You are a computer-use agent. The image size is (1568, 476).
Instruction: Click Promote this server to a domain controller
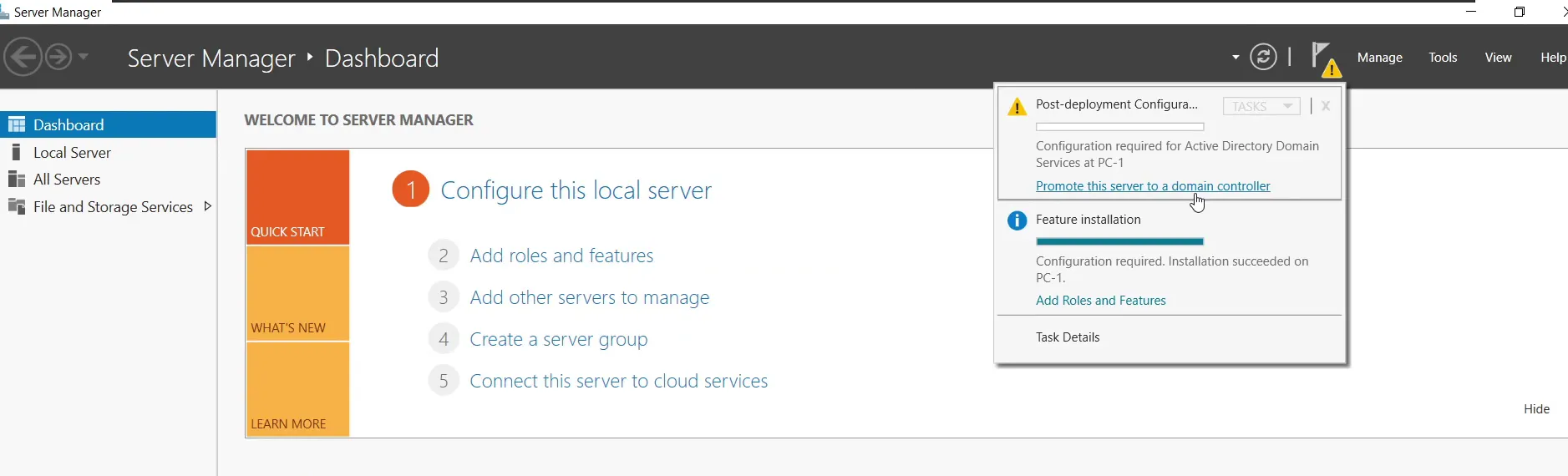pyautogui.click(x=1153, y=186)
